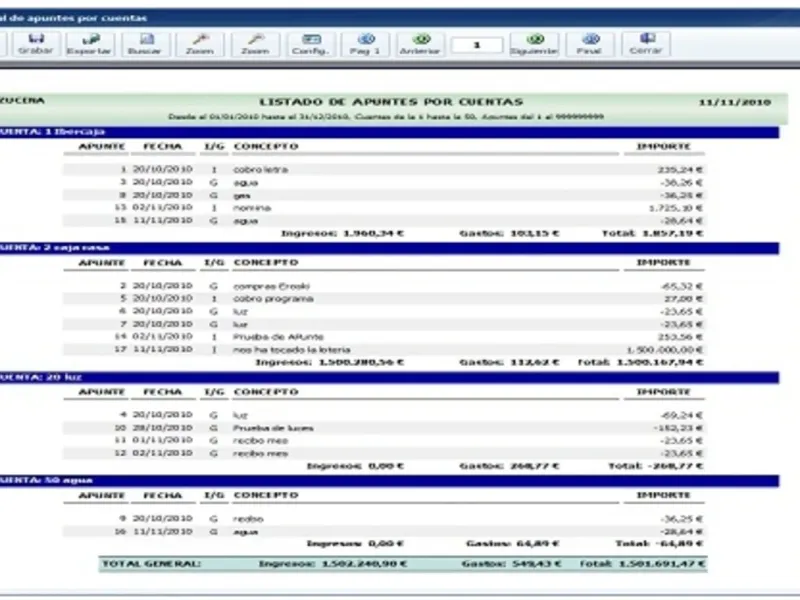Click the CONCEPTO column header under caja casa
Viewport: 800px width, 600px height.
266,263
